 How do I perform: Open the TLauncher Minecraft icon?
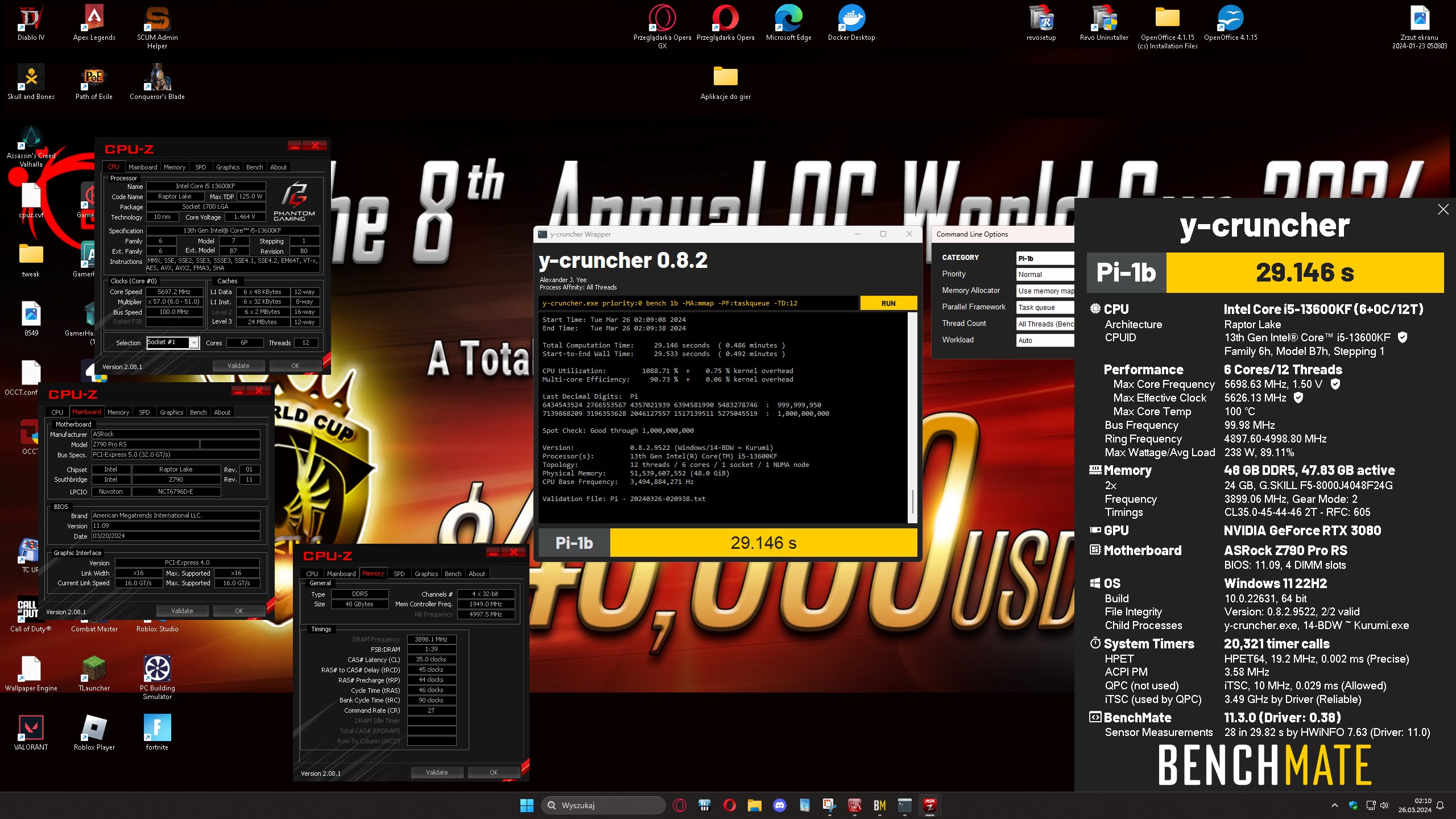94,673
